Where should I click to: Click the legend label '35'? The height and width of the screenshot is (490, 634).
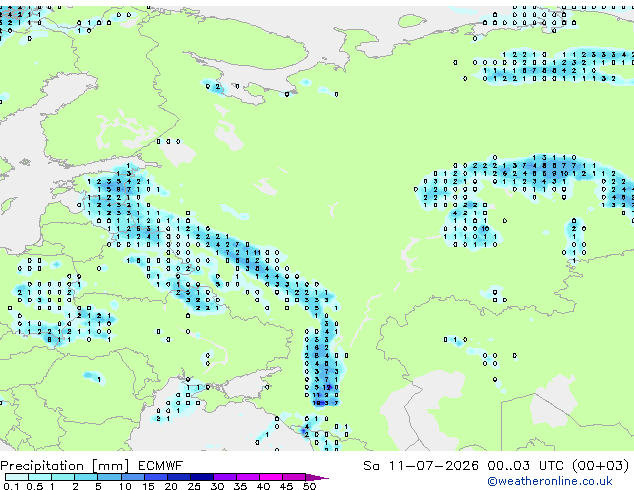(x=240, y=486)
